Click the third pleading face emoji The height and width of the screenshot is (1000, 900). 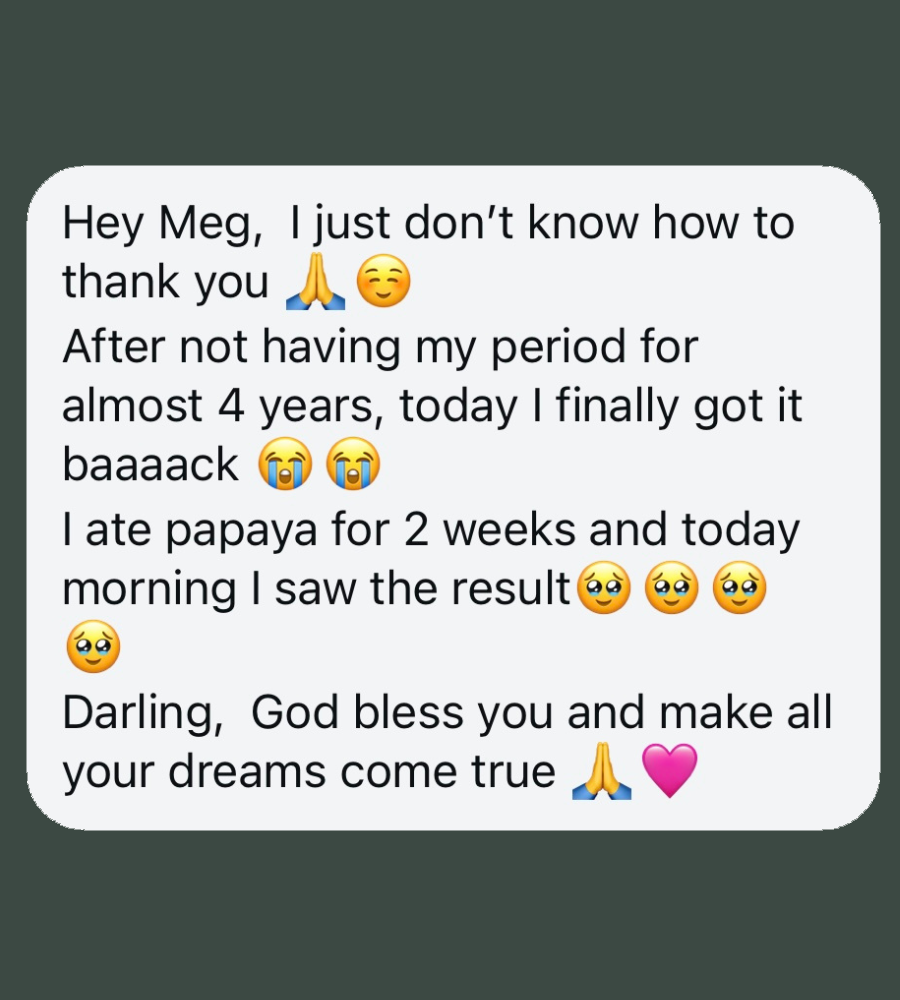739,587
